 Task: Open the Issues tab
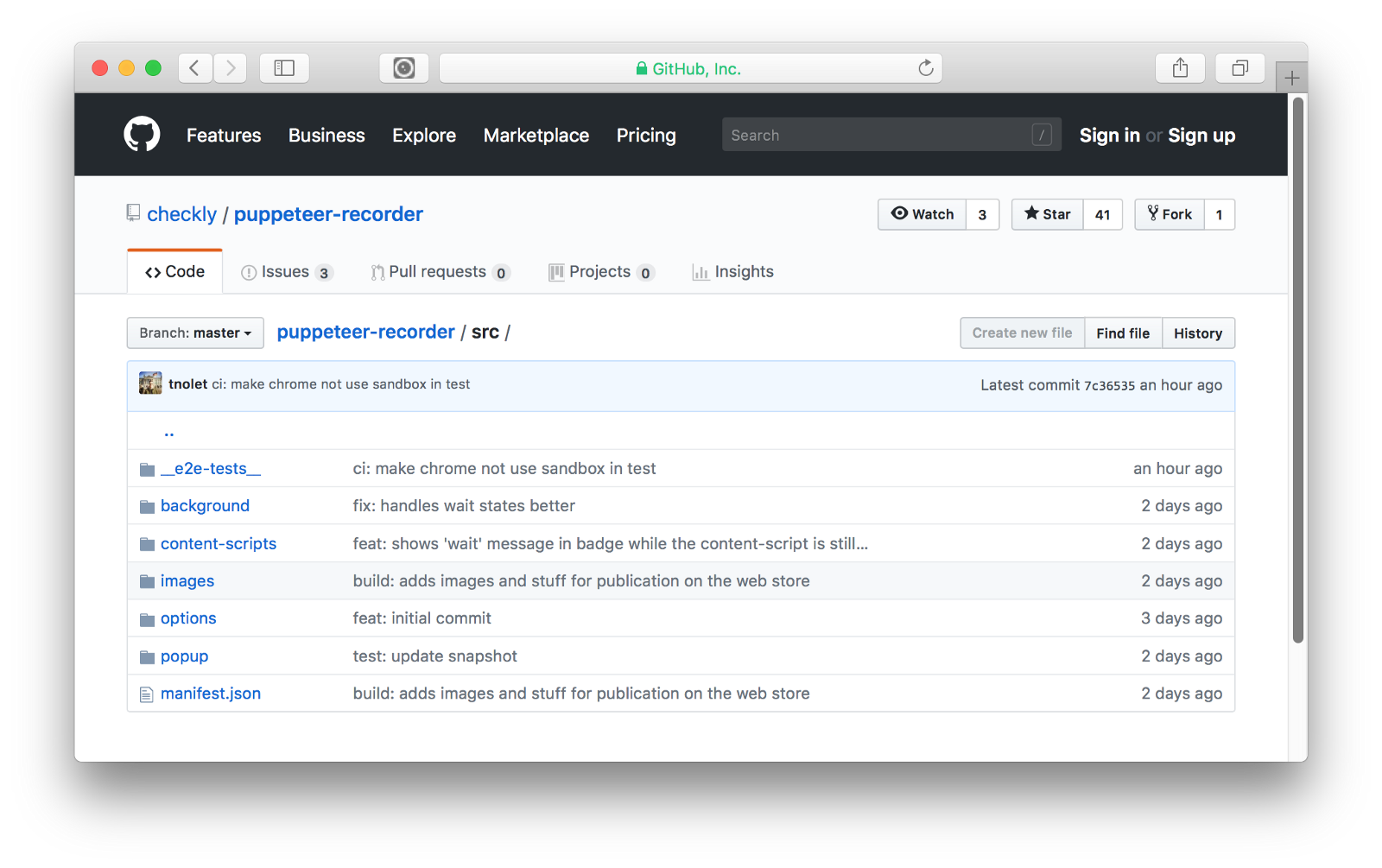coord(286,272)
